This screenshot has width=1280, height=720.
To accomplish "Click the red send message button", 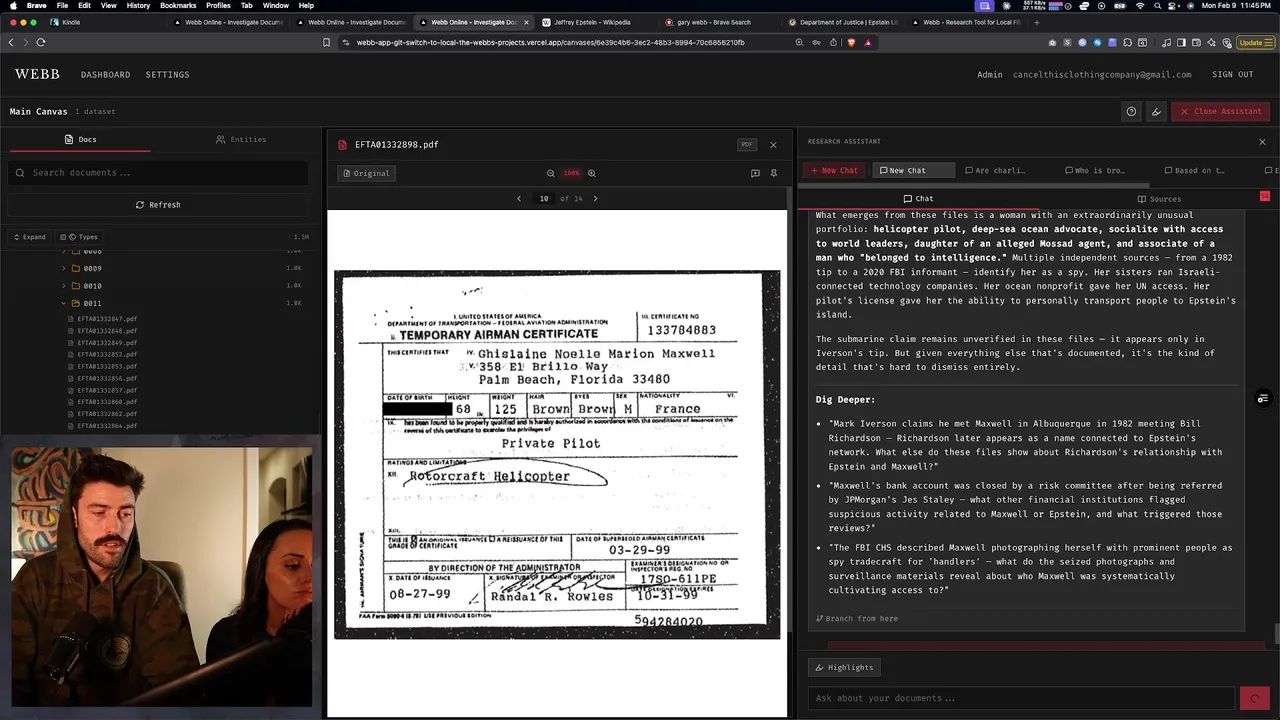I will coord(1255,698).
